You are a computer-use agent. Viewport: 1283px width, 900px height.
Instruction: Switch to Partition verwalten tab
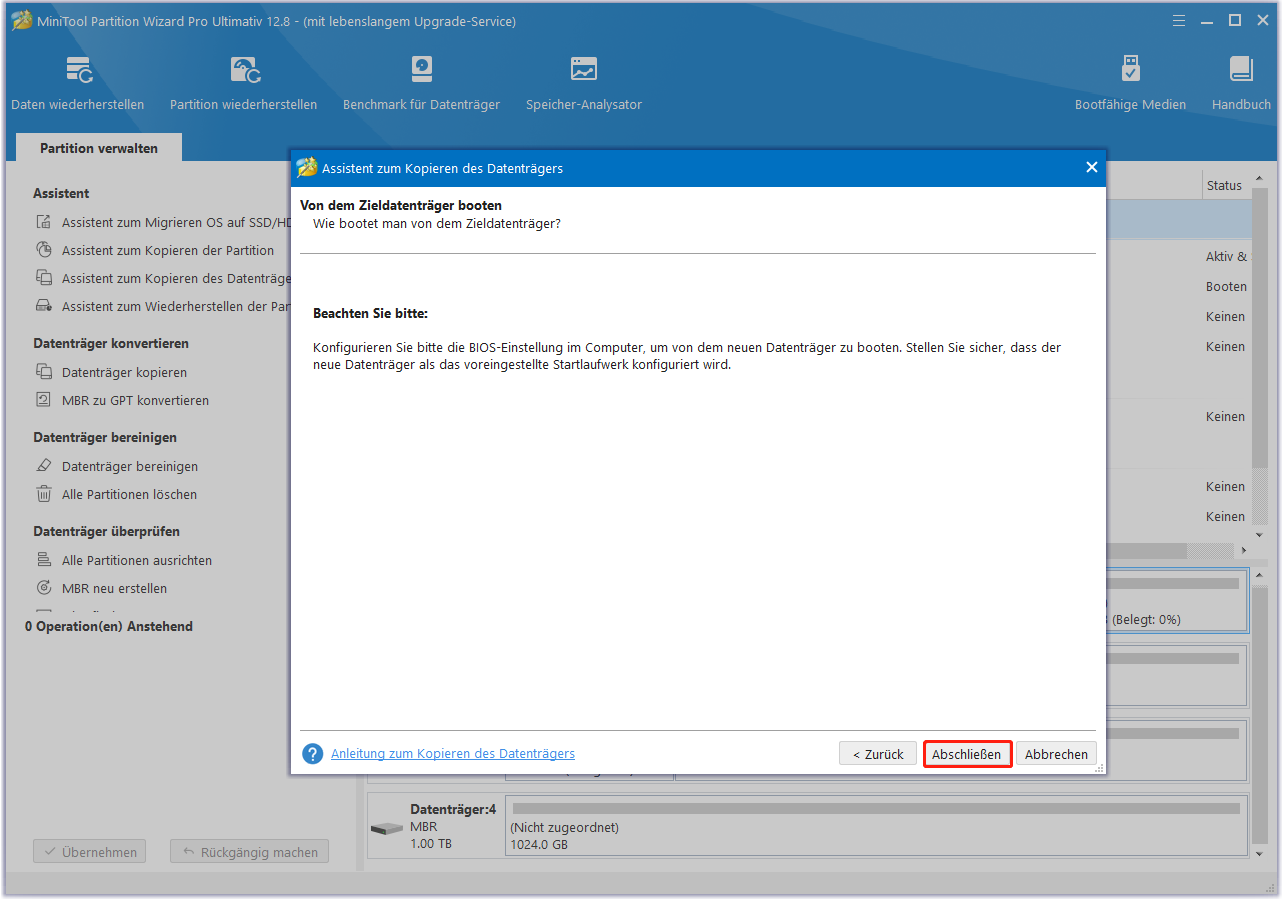[99, 148]
